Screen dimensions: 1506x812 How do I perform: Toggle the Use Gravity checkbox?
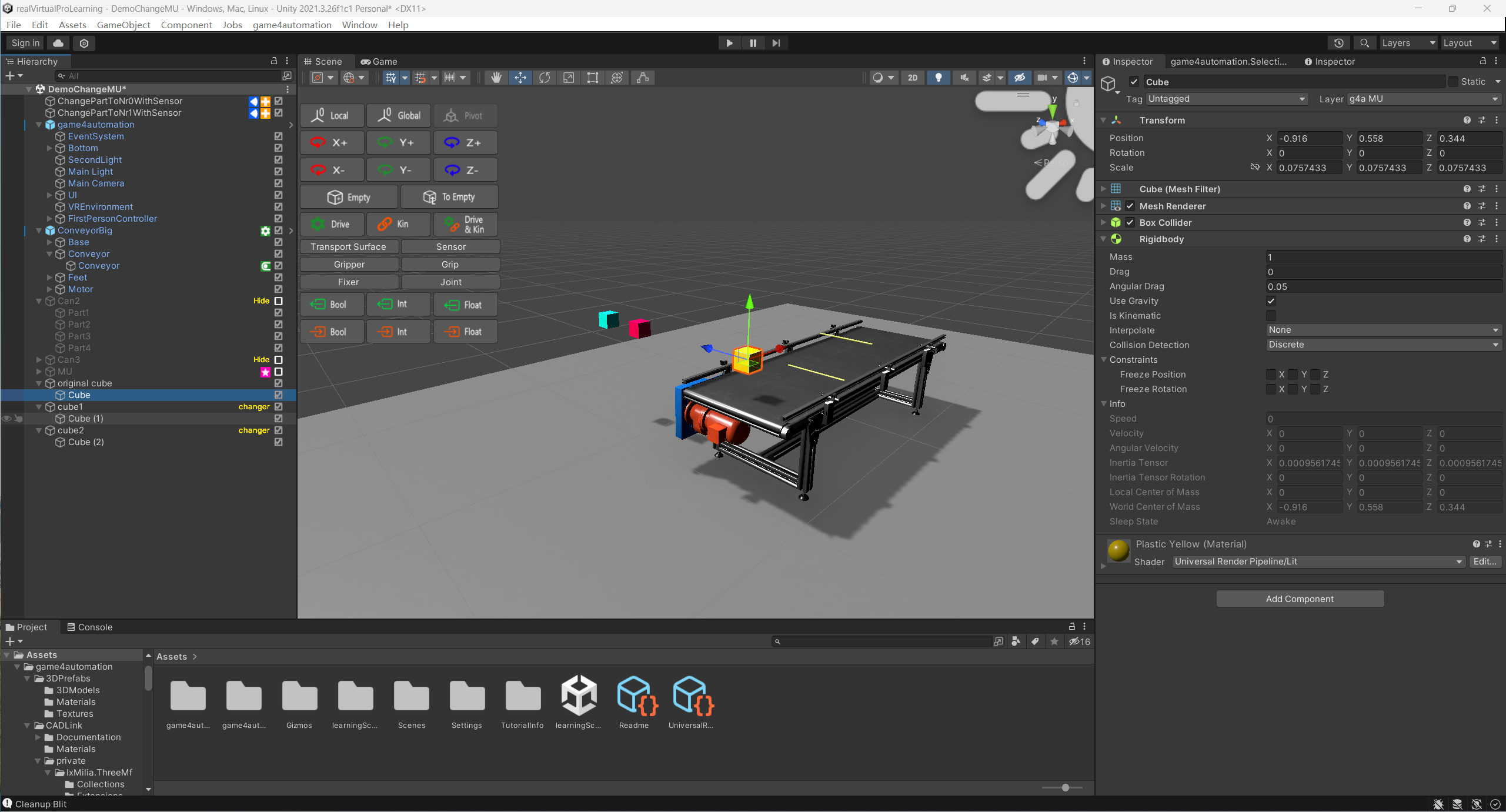[x=1271, y=301]
